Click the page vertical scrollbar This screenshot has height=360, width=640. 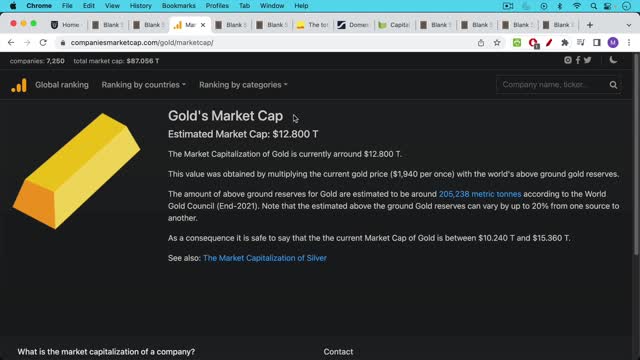click(636, 155)
